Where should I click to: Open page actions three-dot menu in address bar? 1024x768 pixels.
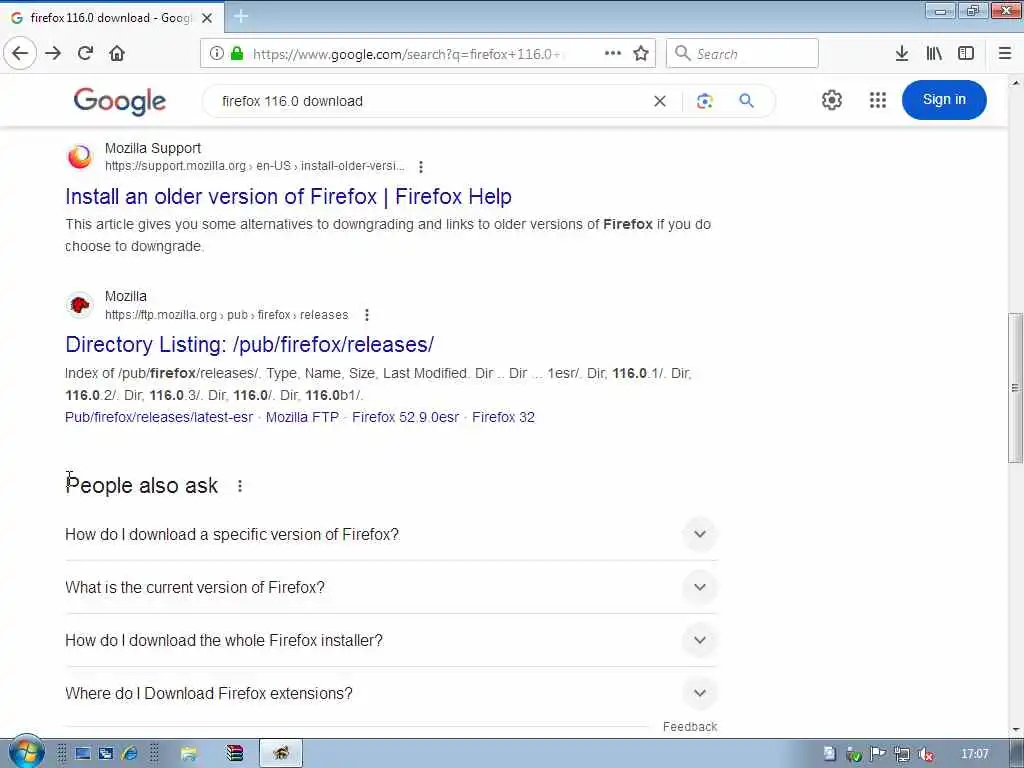tap(613, 54)
